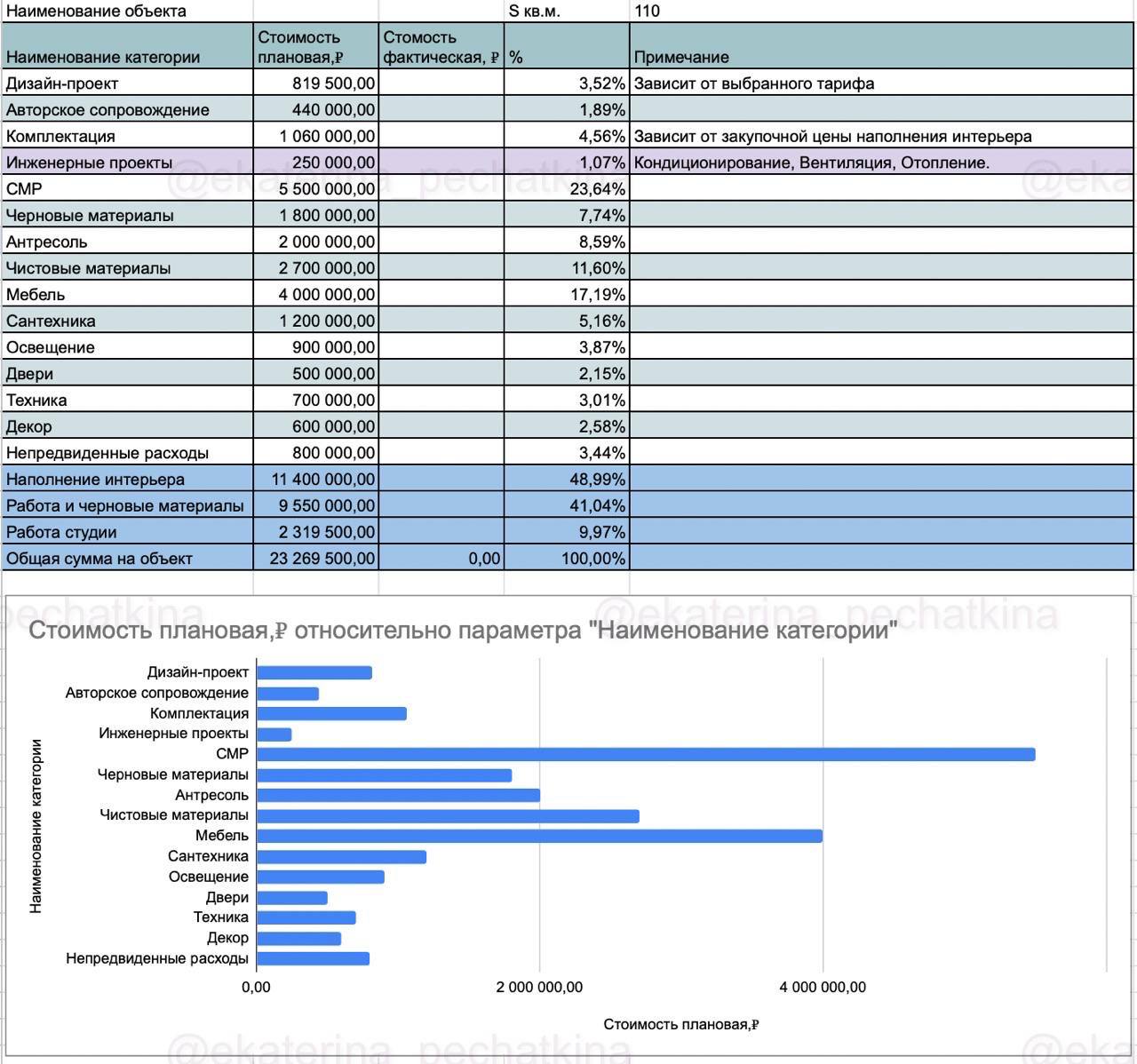
Task: Select the 'Техника' table row label
Action: pyautogui.click(x=127, y=400)
